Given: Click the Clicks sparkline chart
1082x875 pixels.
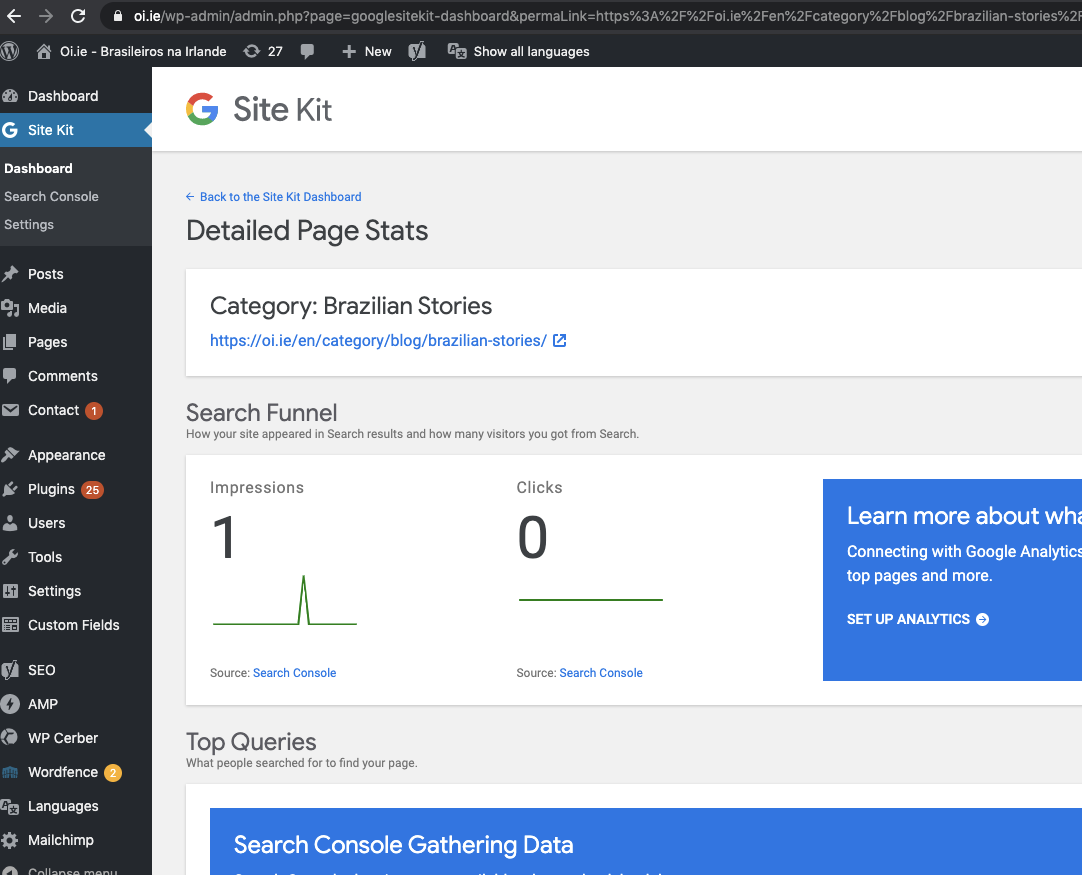Looking at the screenshot, I should (591, 600).
